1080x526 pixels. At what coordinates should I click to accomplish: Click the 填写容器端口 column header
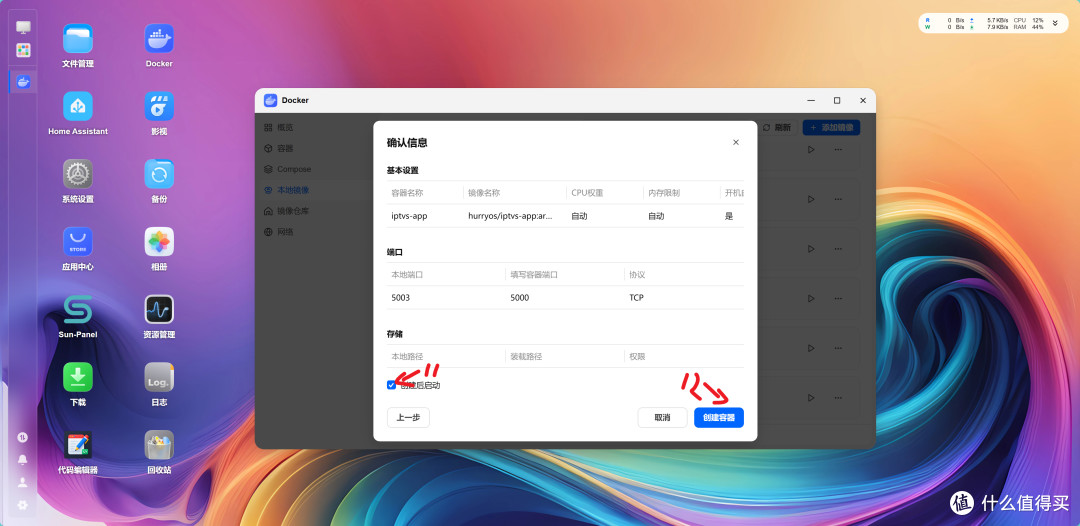pos(534,275)
